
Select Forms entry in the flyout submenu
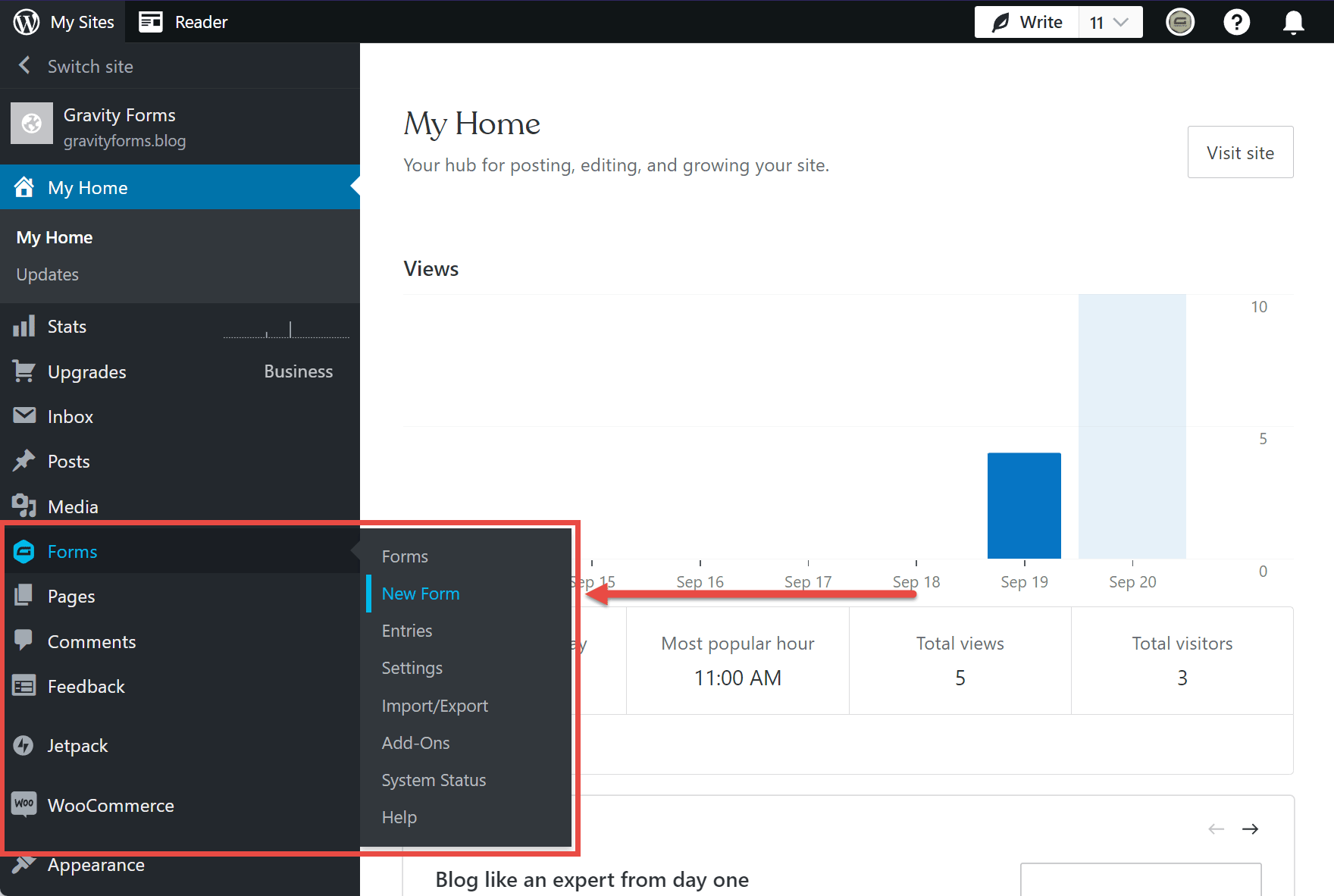pyautogui.click(x=405, y=556)
